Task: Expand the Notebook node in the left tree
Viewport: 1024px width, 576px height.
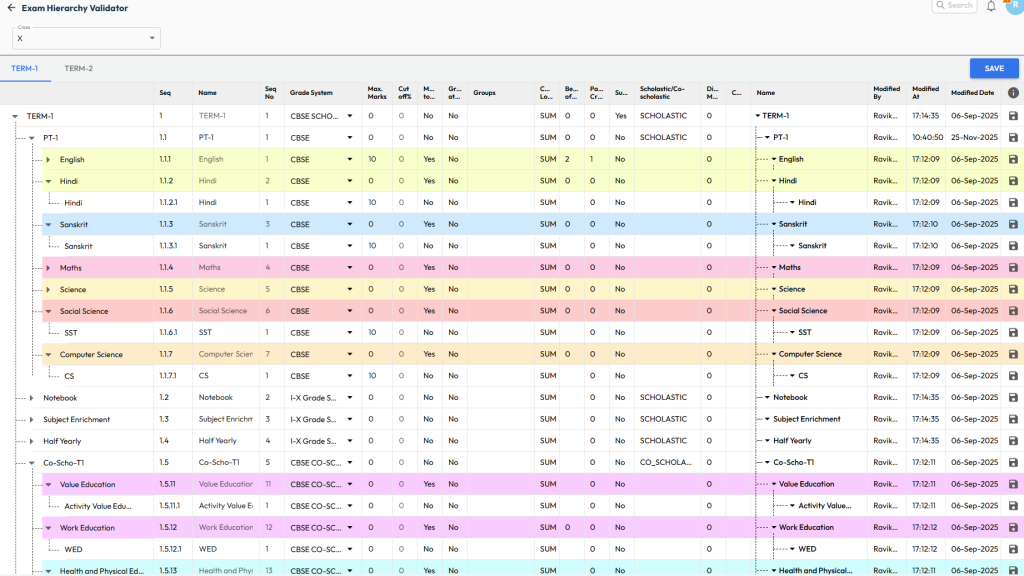Action: (32, 398)
